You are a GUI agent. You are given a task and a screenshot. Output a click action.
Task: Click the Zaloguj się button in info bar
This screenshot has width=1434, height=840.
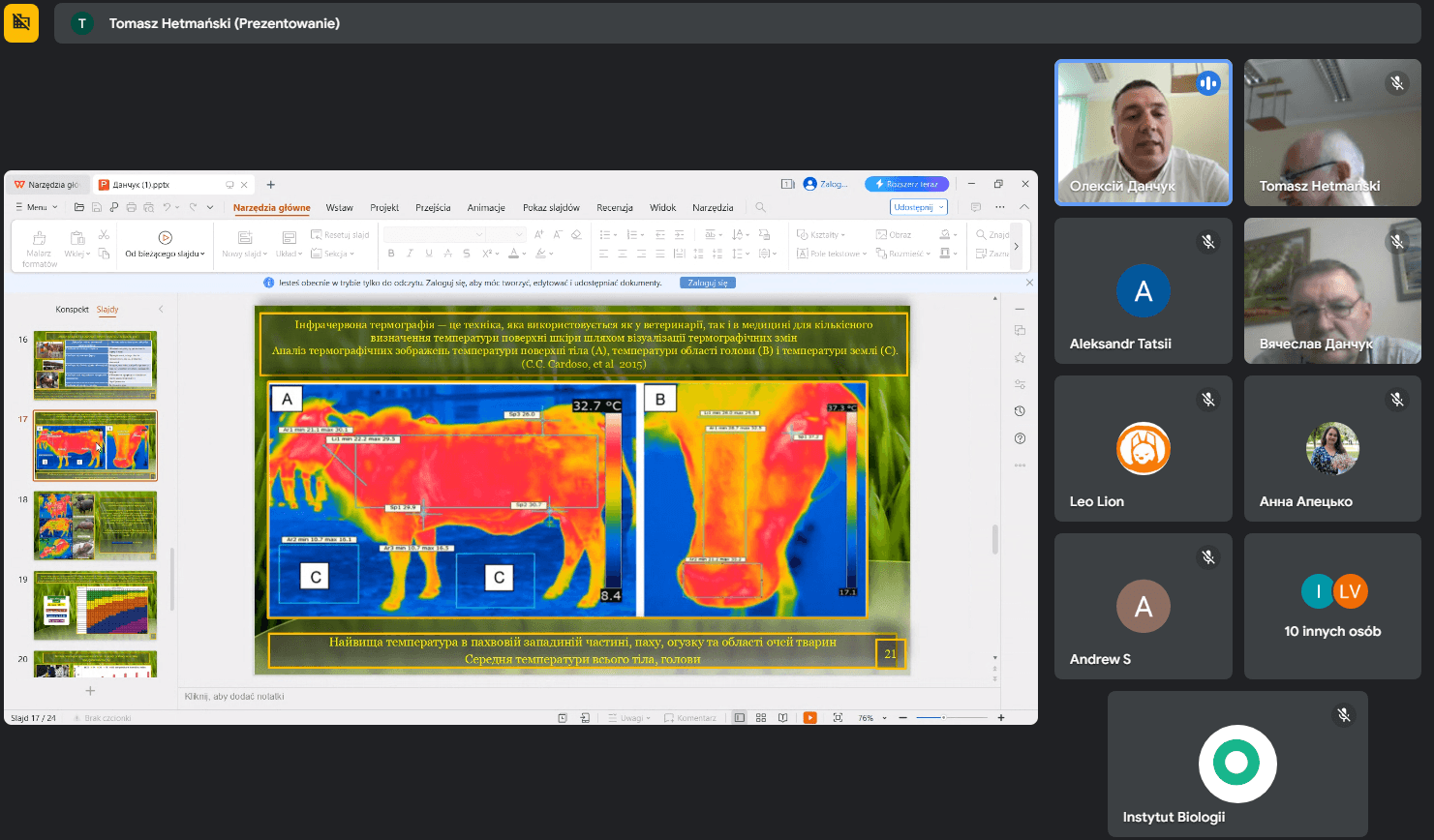pos(708,283)
